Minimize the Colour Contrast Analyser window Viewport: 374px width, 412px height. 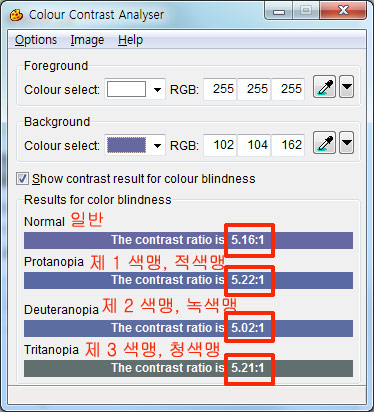(279, 11)
